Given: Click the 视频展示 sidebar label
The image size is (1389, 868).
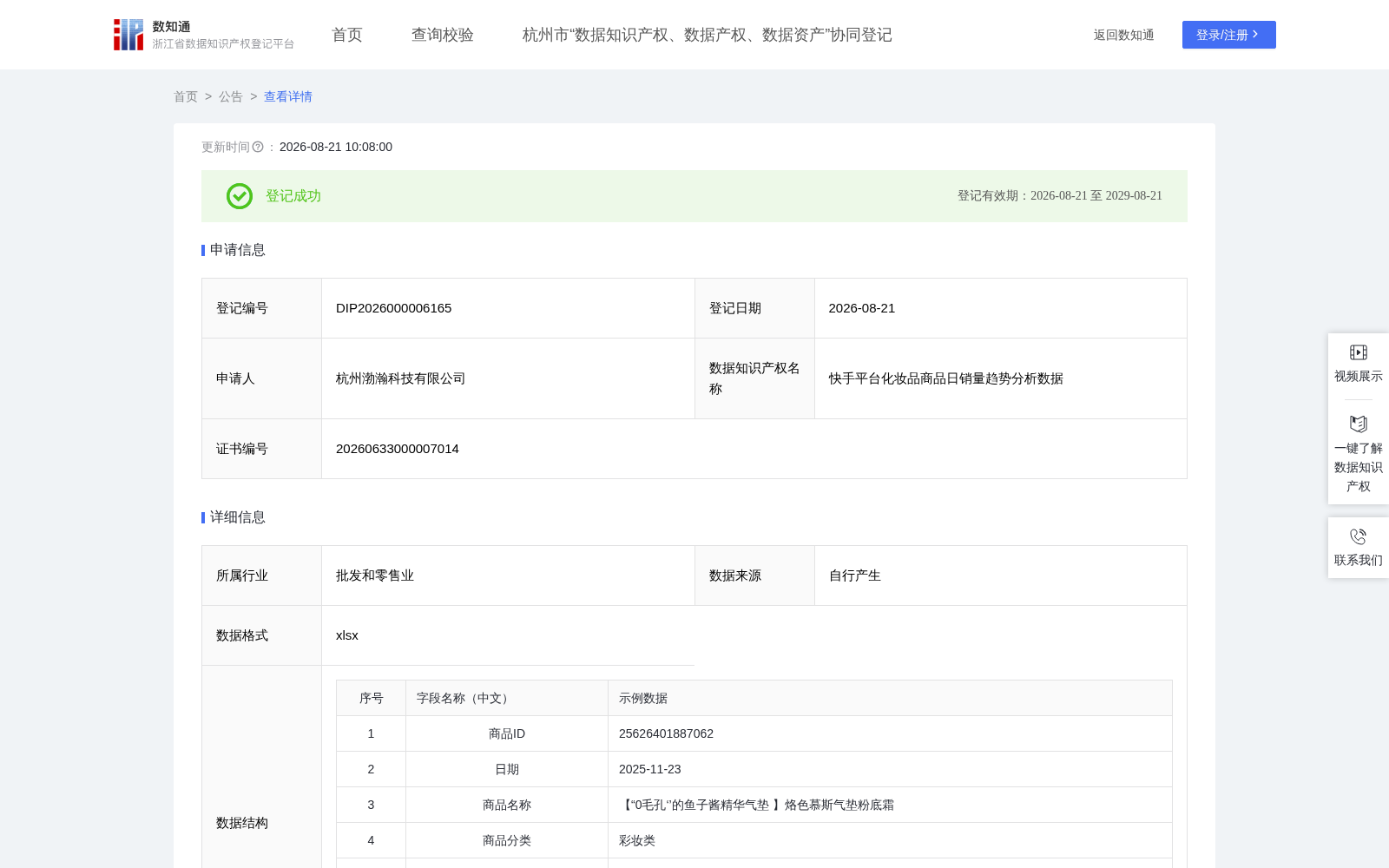Looking at the screenshot, I should [1359, 376].
